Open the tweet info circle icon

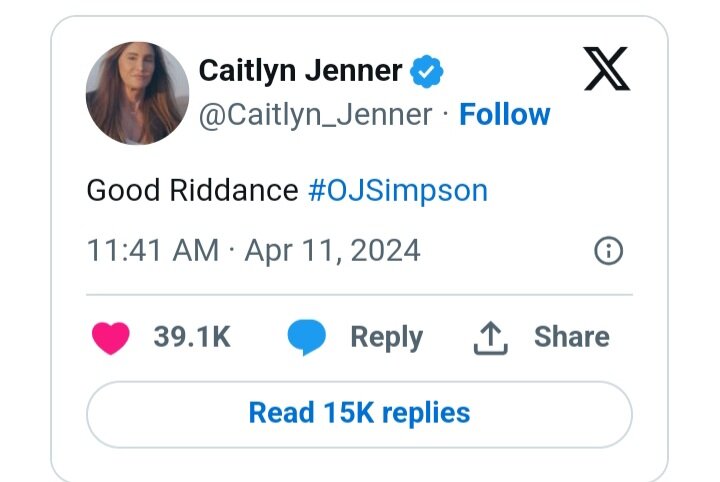[x=608, y=251]
